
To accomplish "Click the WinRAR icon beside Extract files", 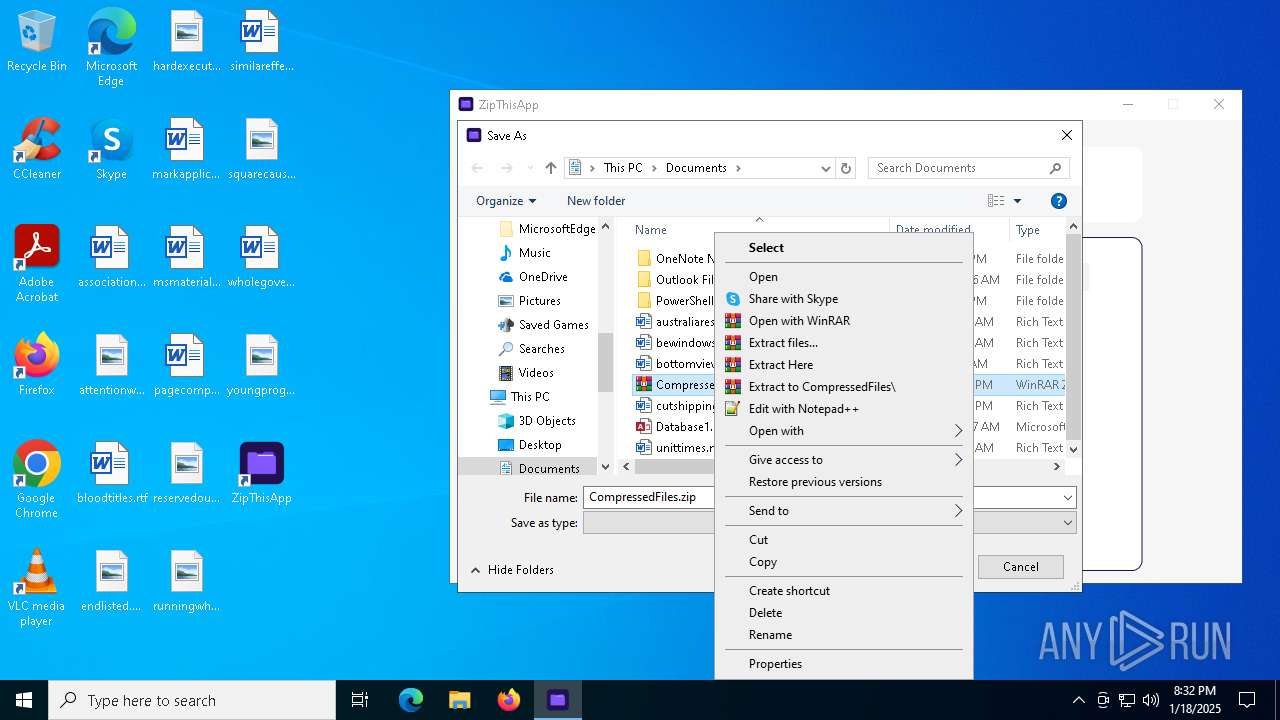I will click(733, 343).
